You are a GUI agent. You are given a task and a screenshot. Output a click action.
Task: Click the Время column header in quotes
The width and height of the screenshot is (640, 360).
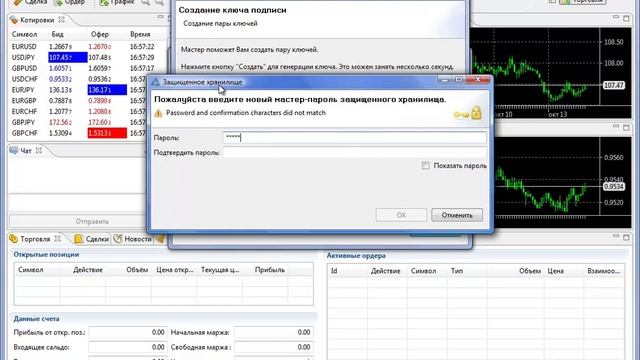(x=140, y=34)
